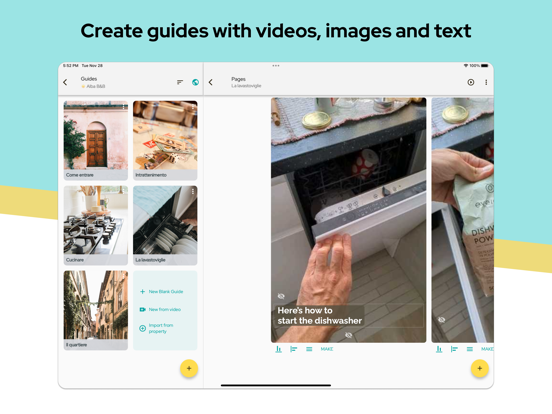This screenshot has width=552, height=414.
Task: Toggle the hidden-eye icon above the dishwasher caption
Action: pos(281,296)
